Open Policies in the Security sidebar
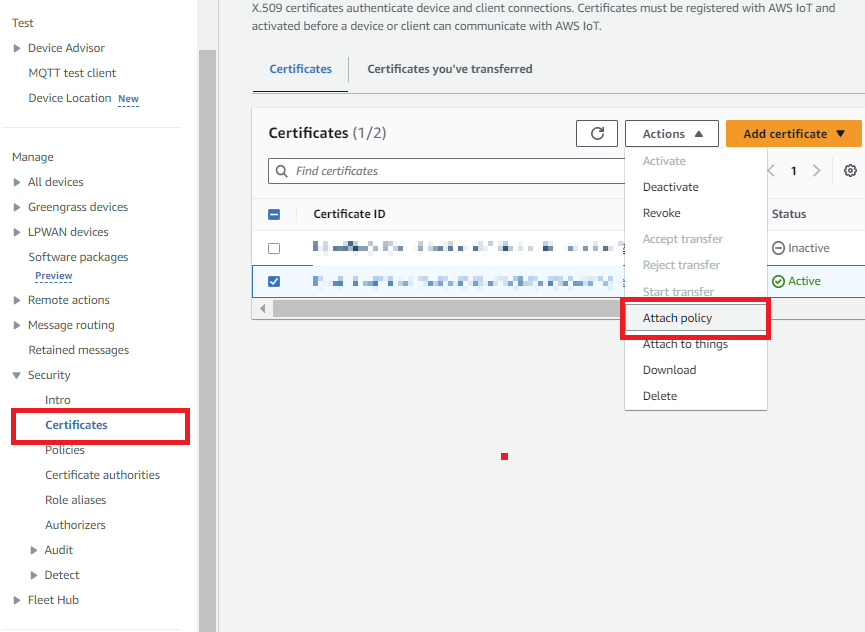Screen dimensions: 865x632 [64, 450]
